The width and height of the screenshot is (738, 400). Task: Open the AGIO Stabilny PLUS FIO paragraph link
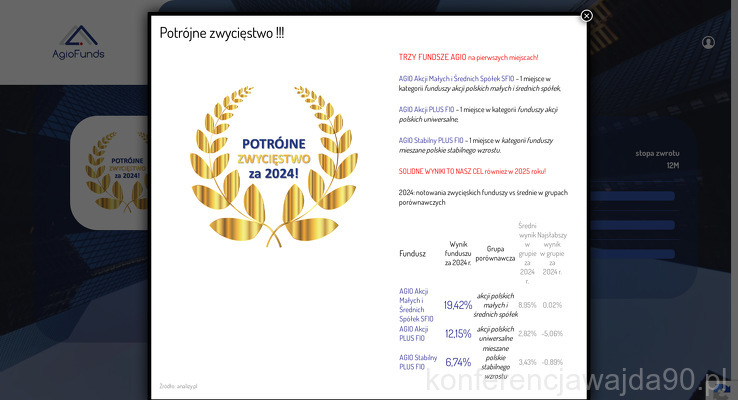(x=434, y=140)
